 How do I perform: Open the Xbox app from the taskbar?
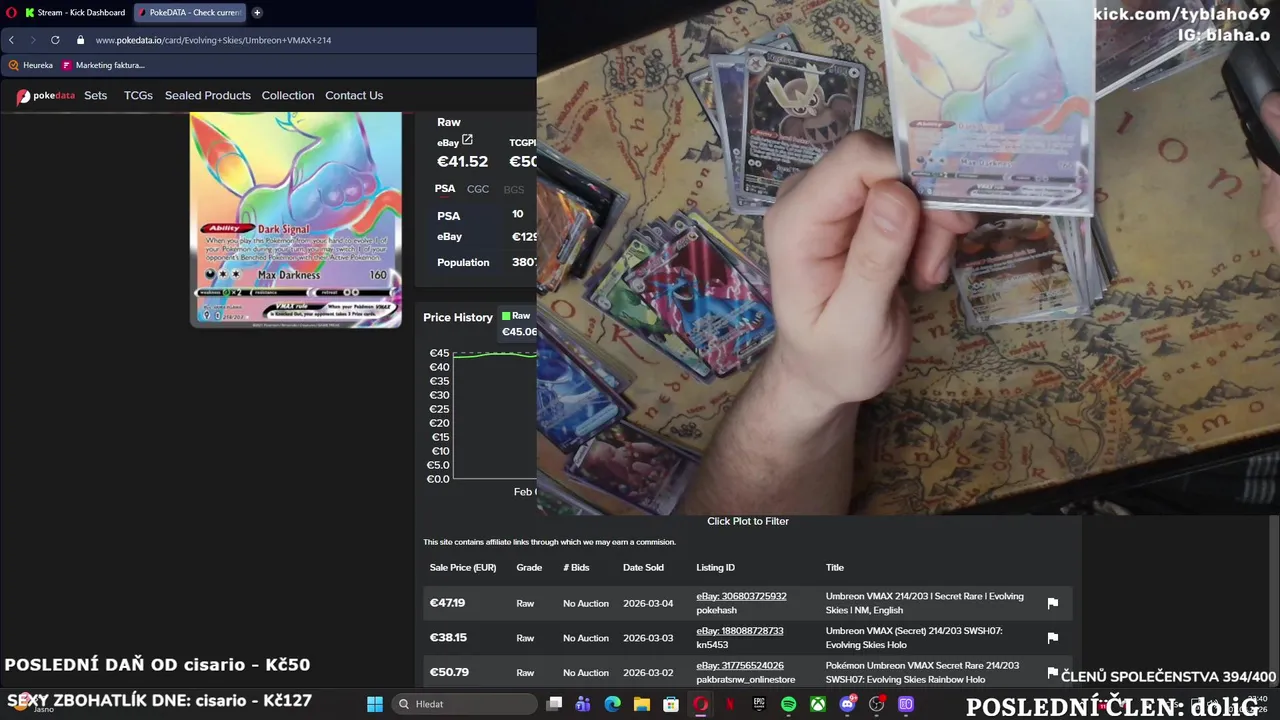pyautogui.click(x=818, y=704)
